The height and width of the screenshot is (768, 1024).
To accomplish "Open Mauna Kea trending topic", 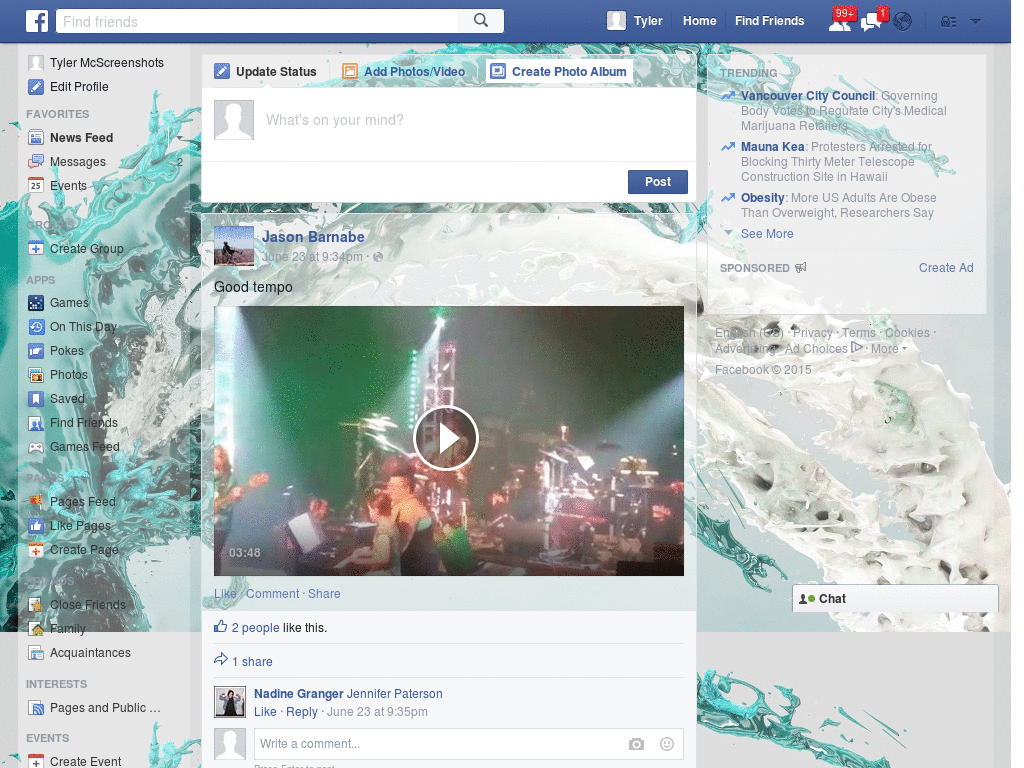I will (x=772, y=146).
